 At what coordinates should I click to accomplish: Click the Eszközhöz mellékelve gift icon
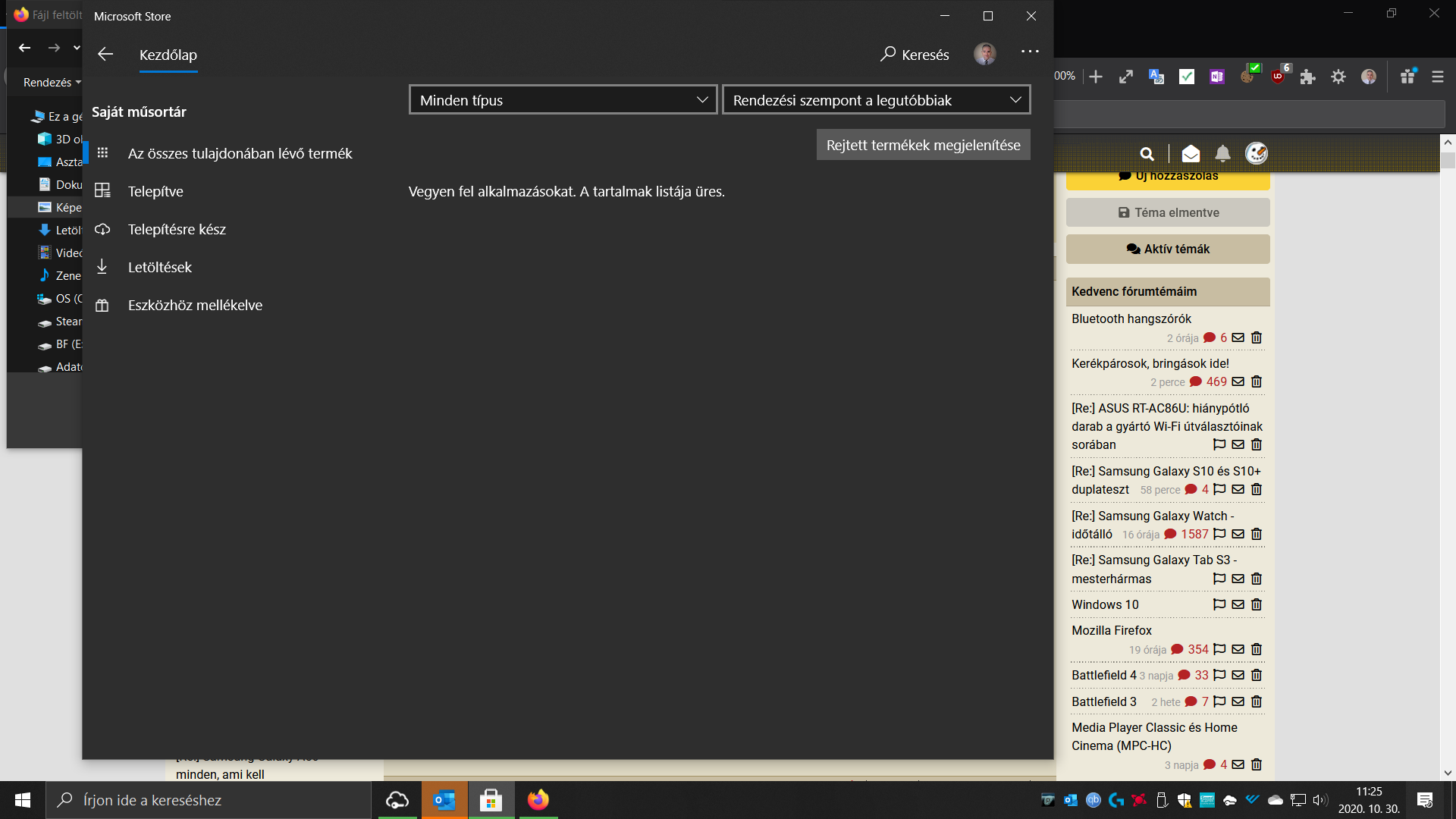click(102, 306)
